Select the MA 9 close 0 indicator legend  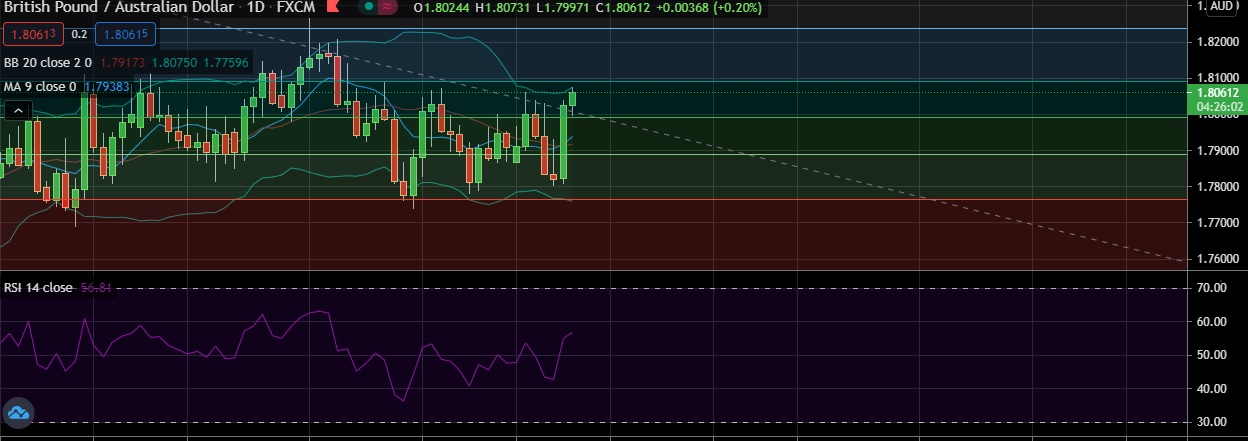coord(40,87)
